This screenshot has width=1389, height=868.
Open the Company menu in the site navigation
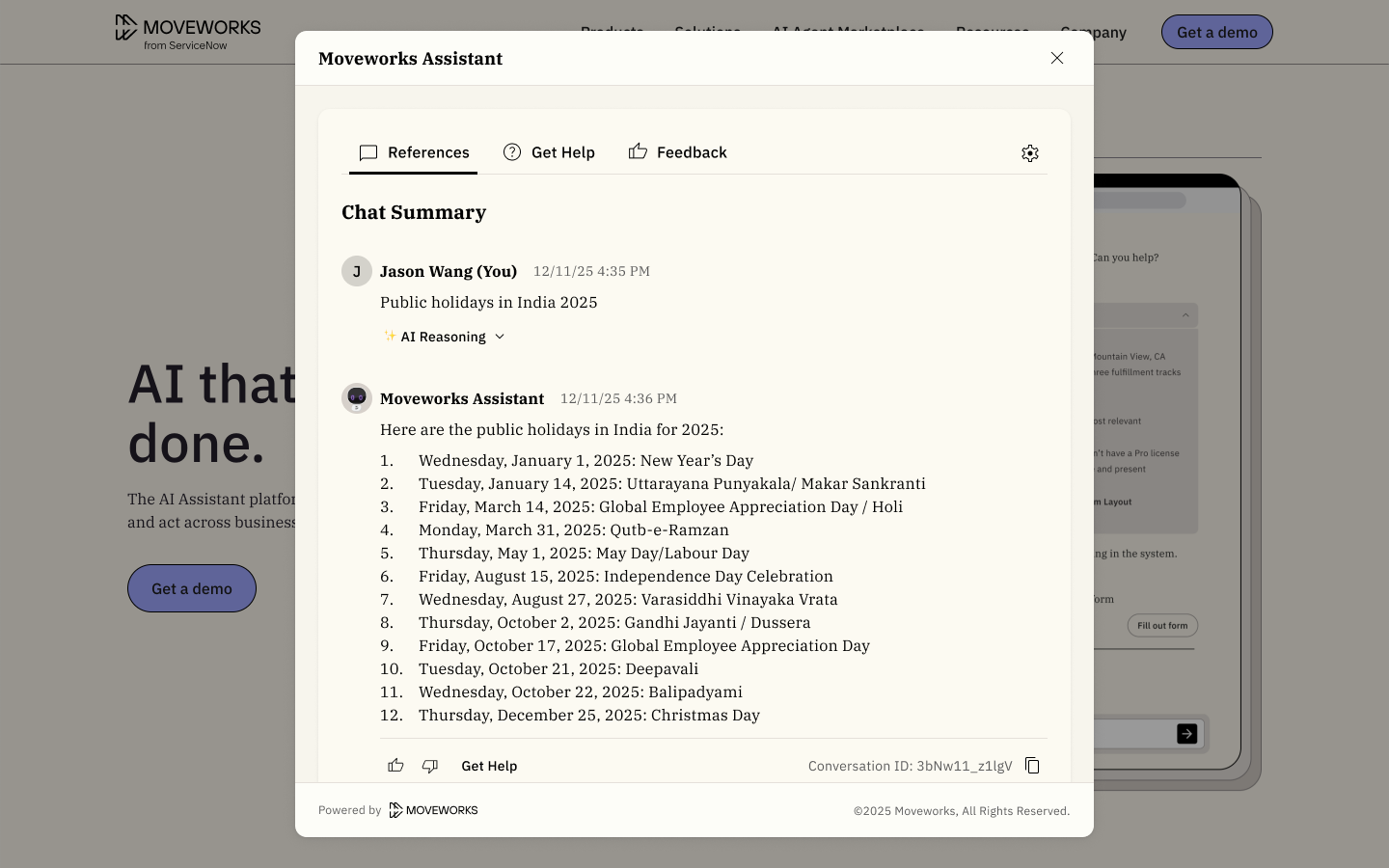click(x=1093, y=32)
